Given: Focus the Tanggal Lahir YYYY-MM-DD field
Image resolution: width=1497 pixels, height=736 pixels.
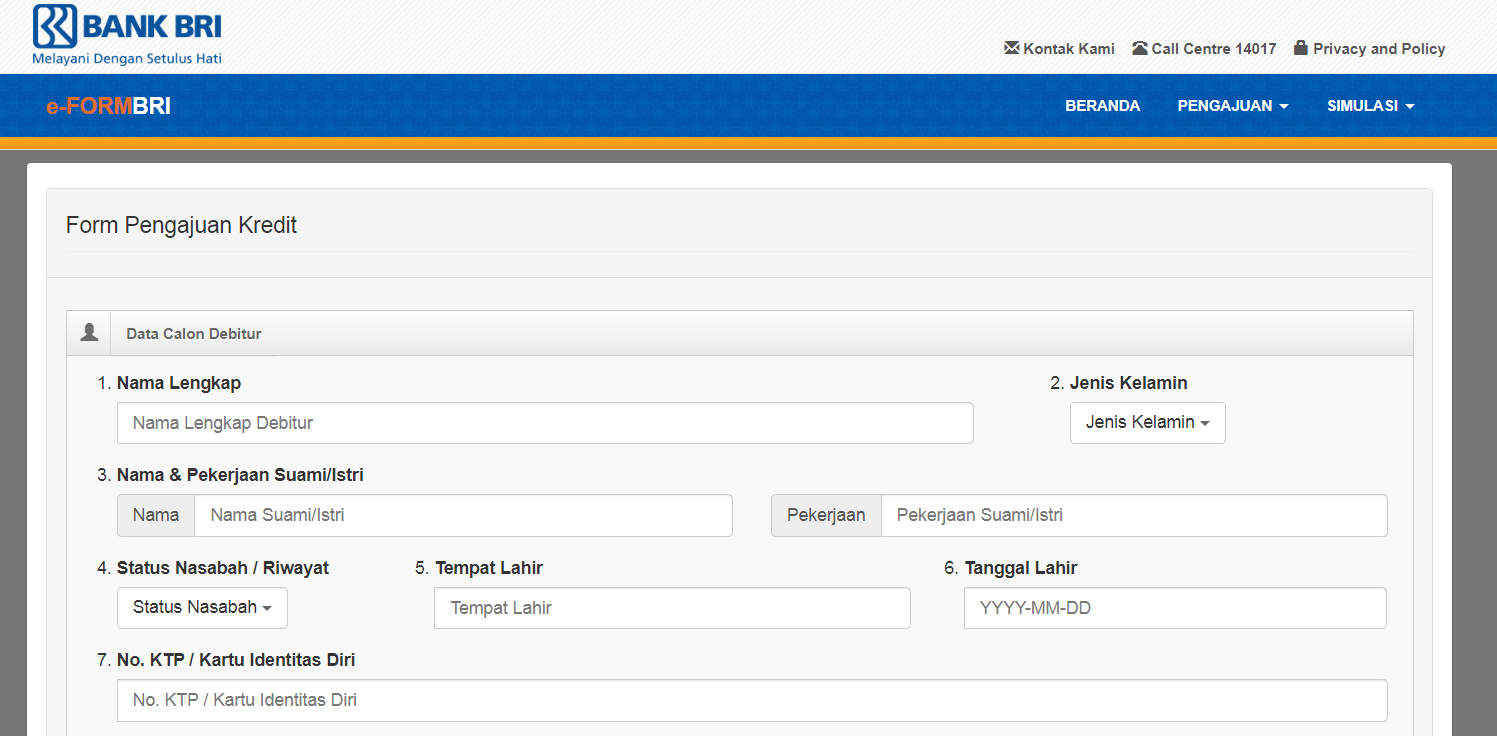Looking at the screenshot, I should [x=1175, y=608].
